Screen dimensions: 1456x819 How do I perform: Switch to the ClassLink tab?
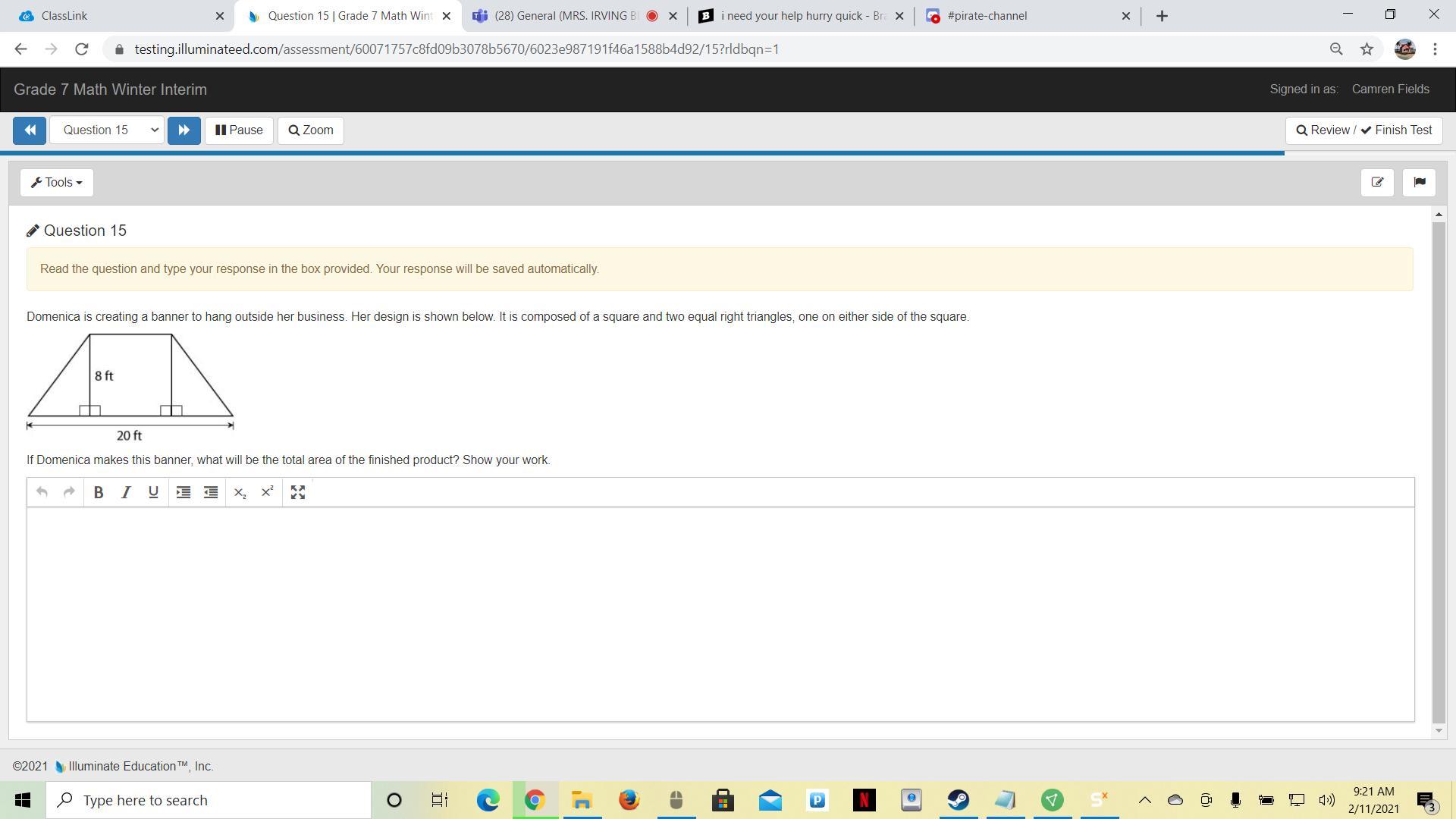point(114,16)
